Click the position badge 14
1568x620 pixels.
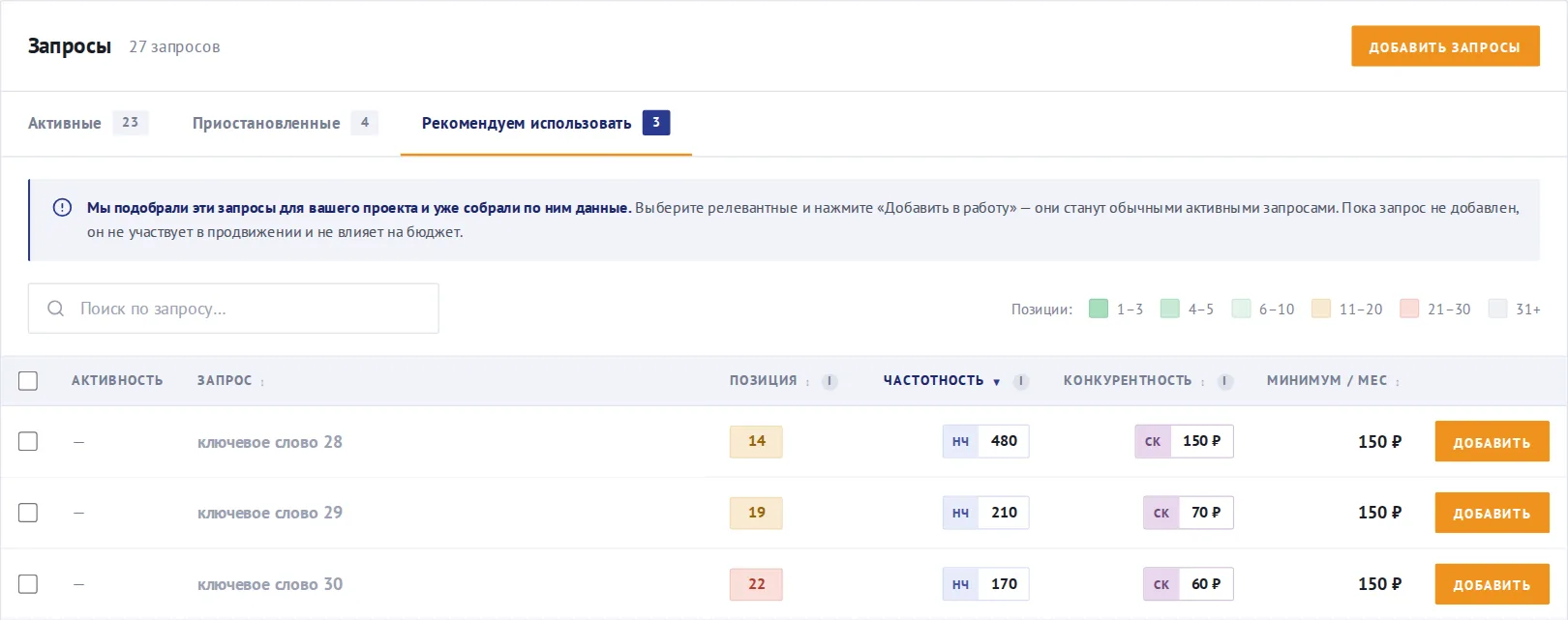(x=756, y=441)
